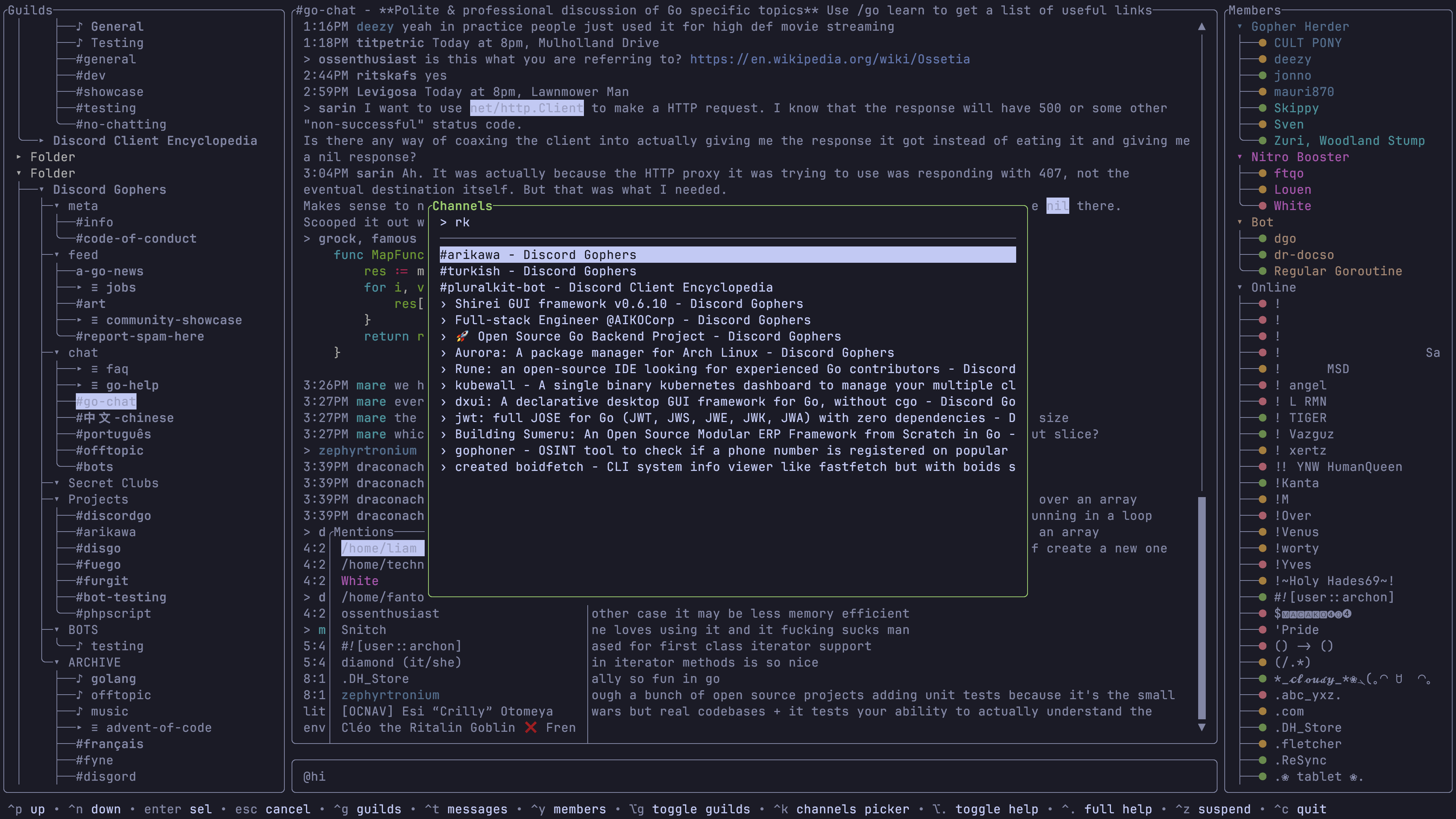The image size is (1456, 819).
Task: Open the Ossetia Wikipedia link
Action: [x=830, y=60]
